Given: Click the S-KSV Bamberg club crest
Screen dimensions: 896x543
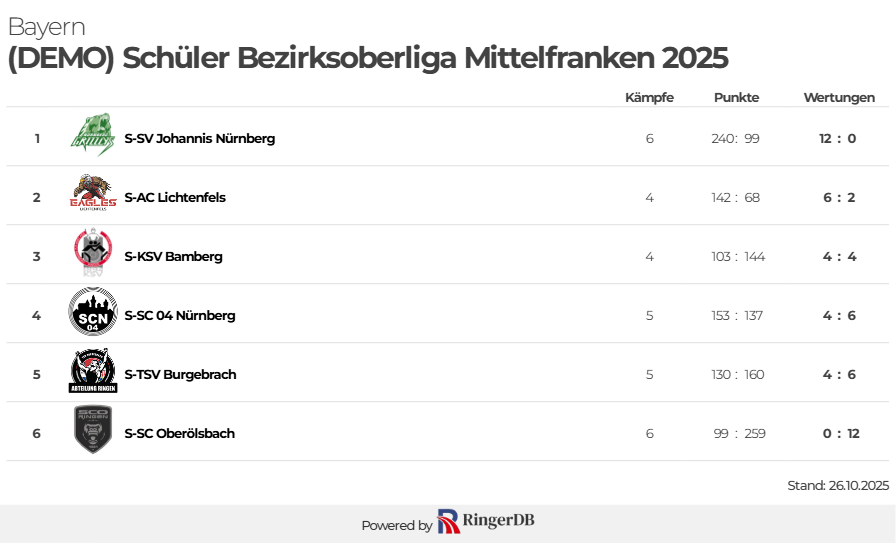Looking at the screenshot, I should pos(92,254).
